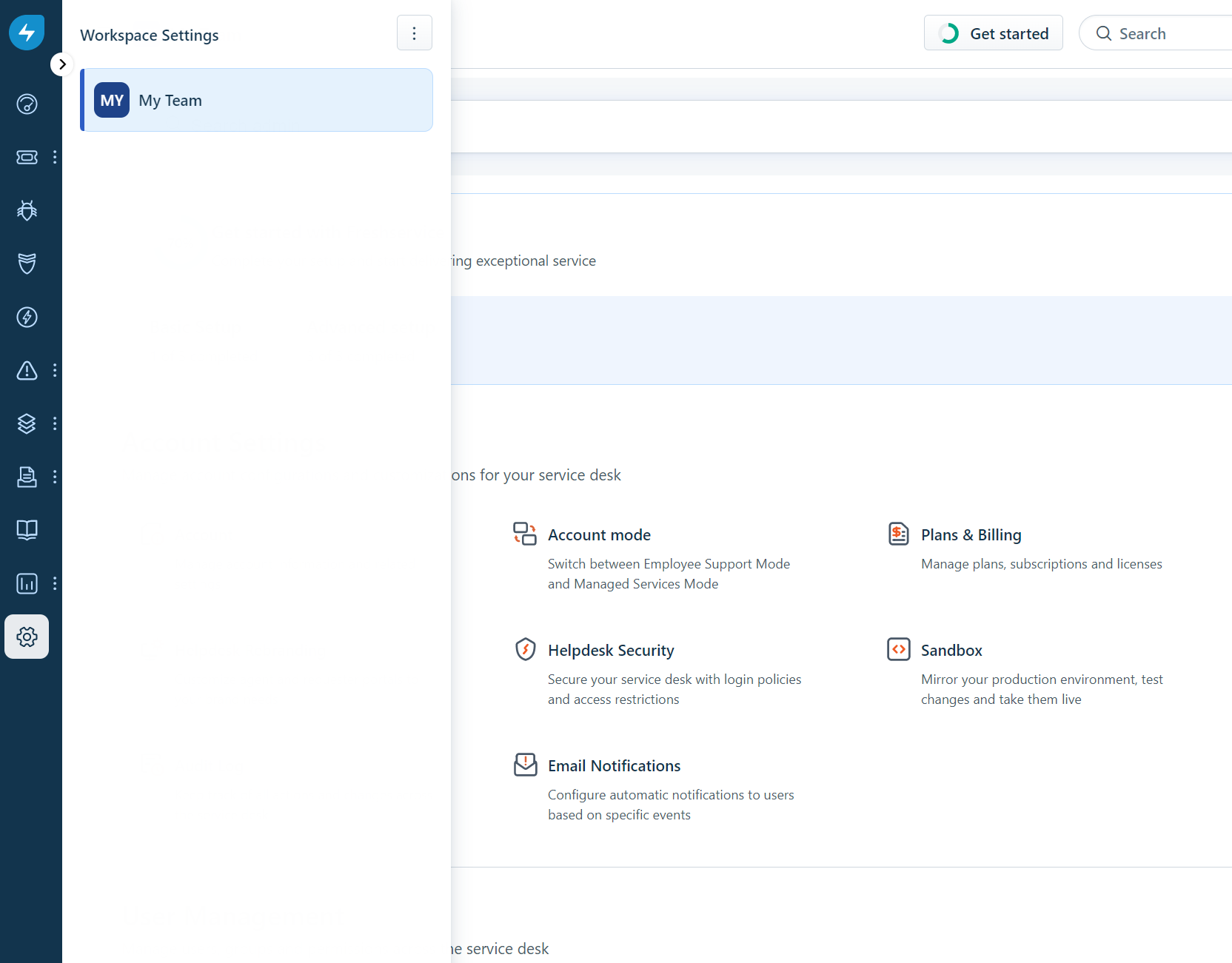Click the MY team avatar badge
This screenshot has width=1232, height=963.
(112, 100)
